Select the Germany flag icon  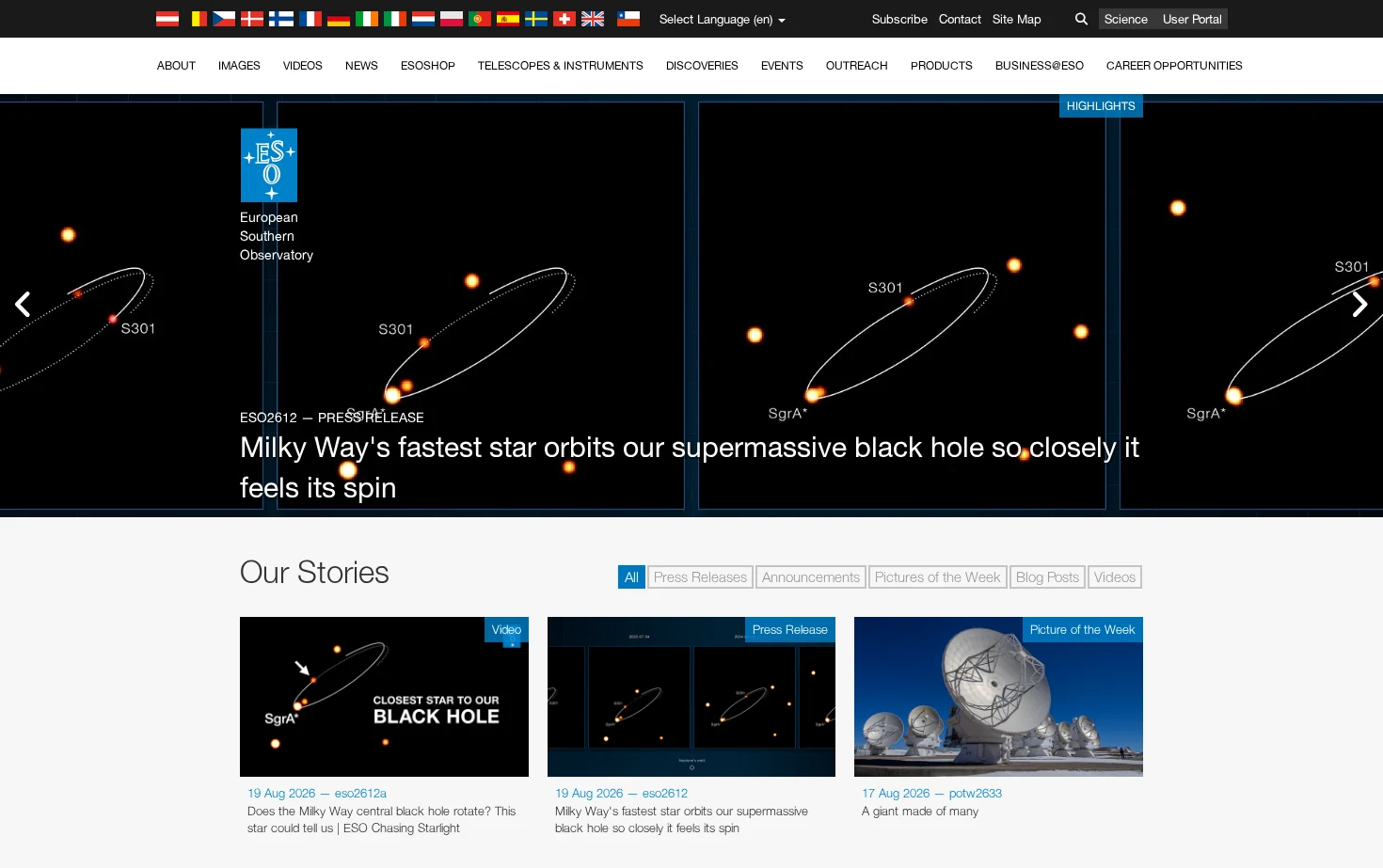[339, 19]
